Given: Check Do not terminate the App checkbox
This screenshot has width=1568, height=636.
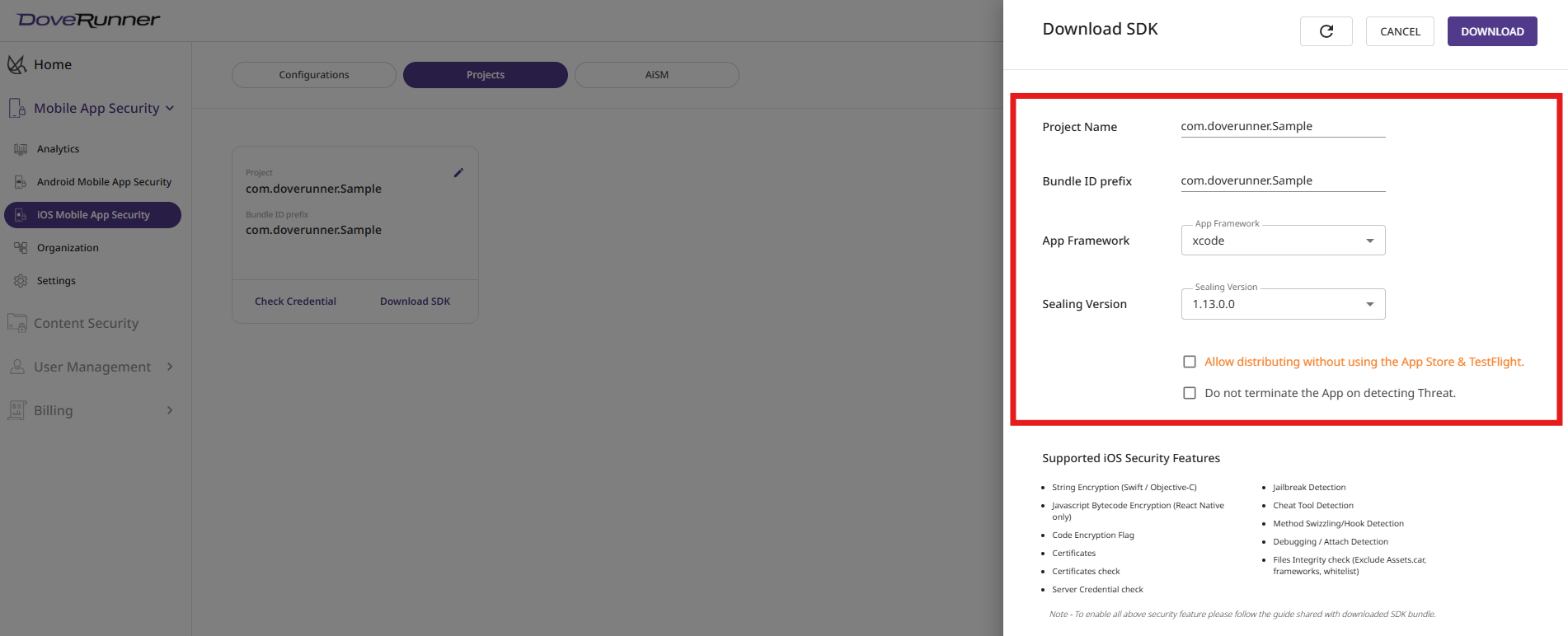Looking at the screenshot, I should tap(1190, 393).
